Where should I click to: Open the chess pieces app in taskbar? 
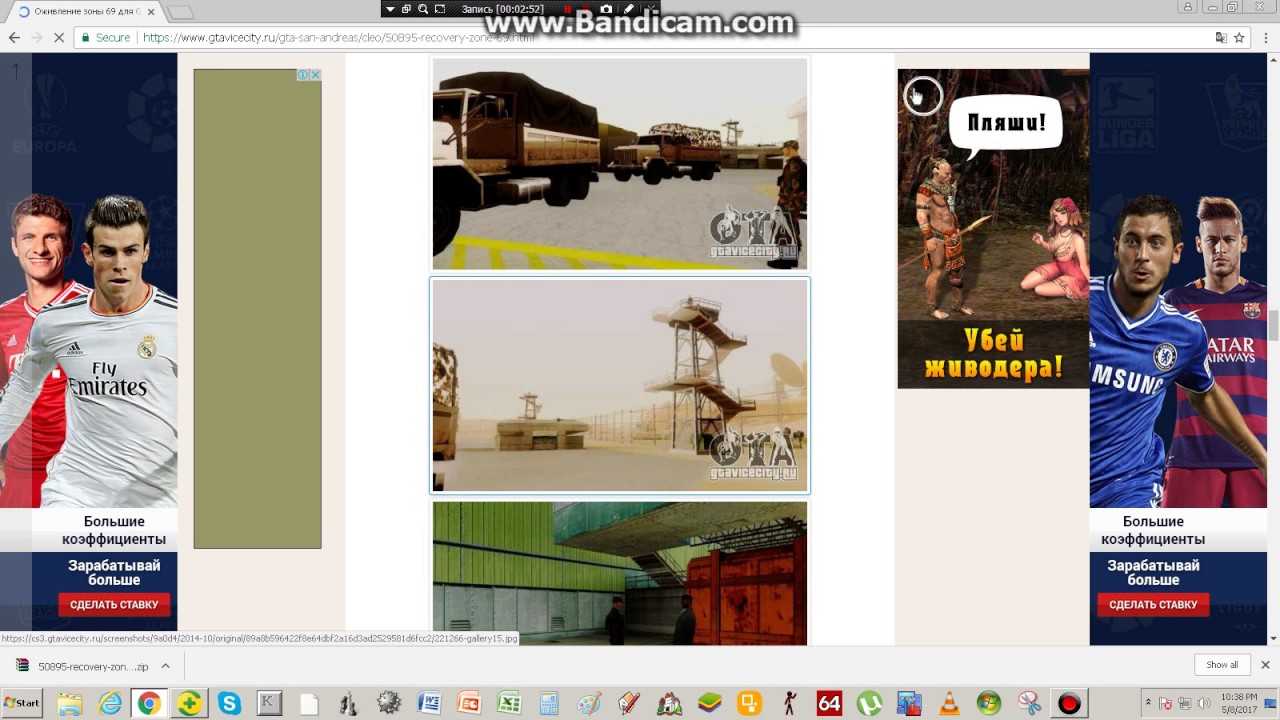pos(349,703)
